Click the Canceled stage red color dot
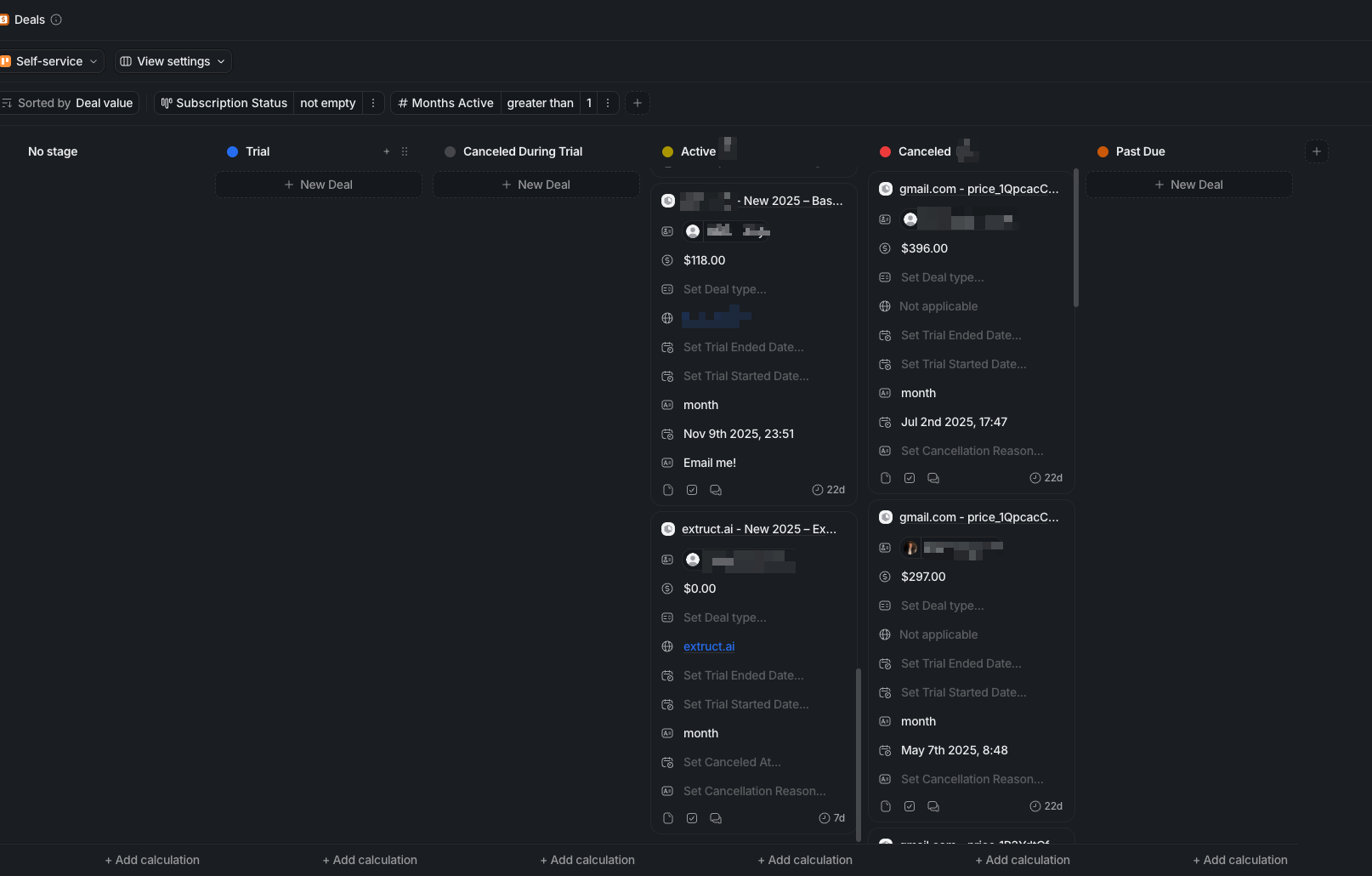This screenshot has width=1372, height=876. click(885, 151)
